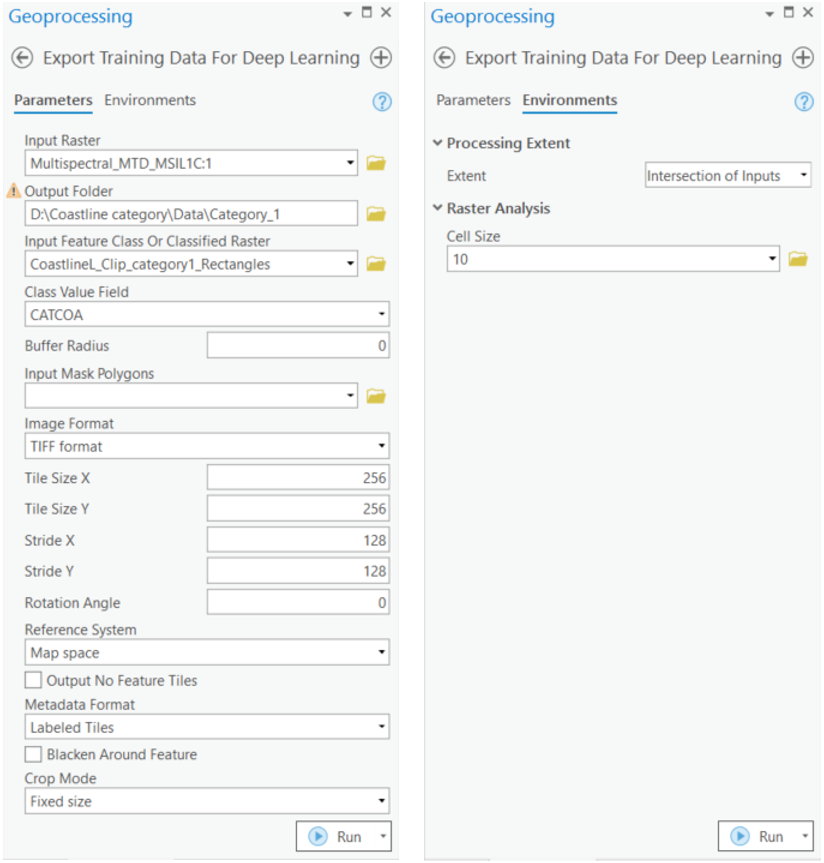Click the plus icon in left panel header
The width and height of the screenshot is (824, 863).
pyautogui.click(x=381, y=58)
